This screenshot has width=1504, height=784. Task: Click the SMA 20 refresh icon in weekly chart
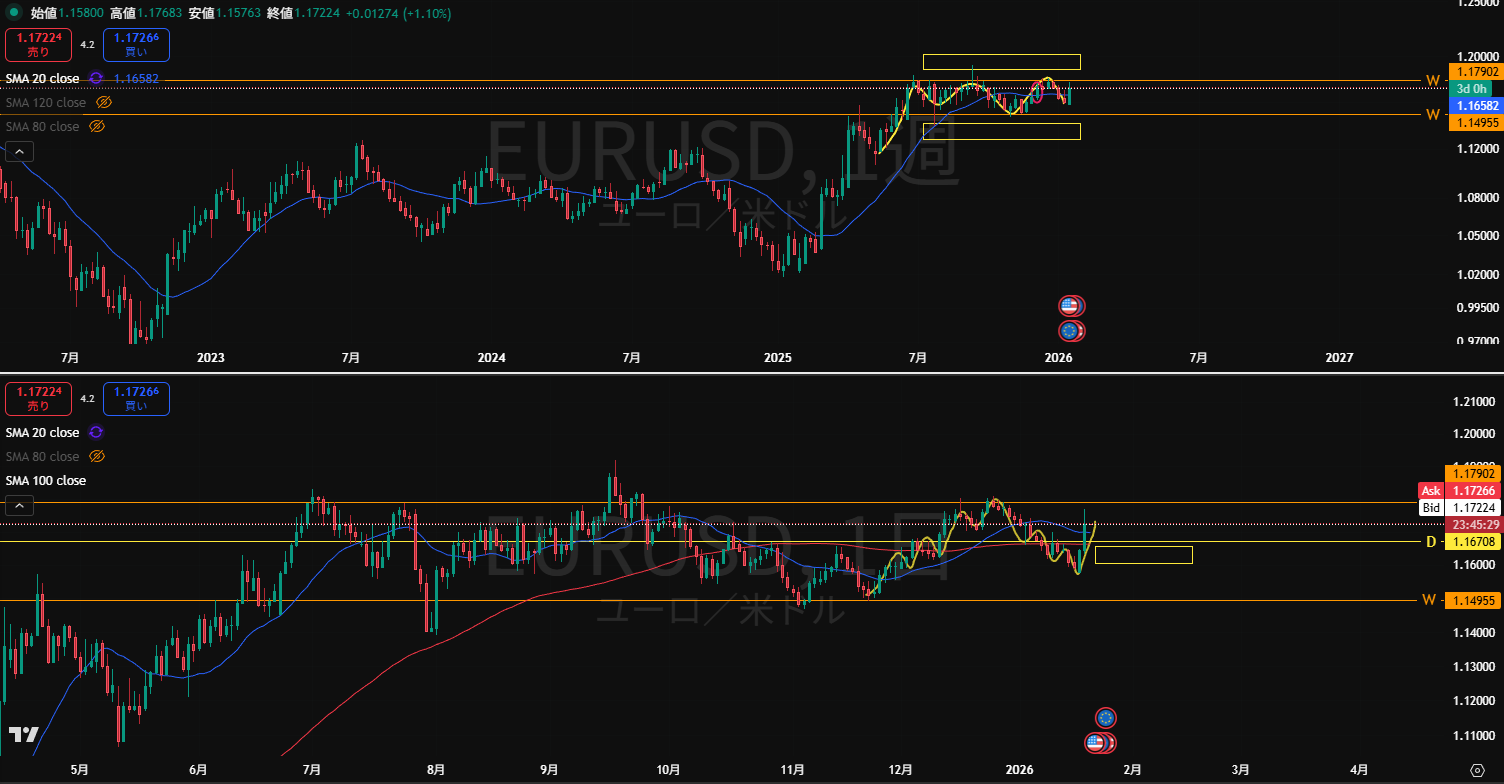point(96,78)
